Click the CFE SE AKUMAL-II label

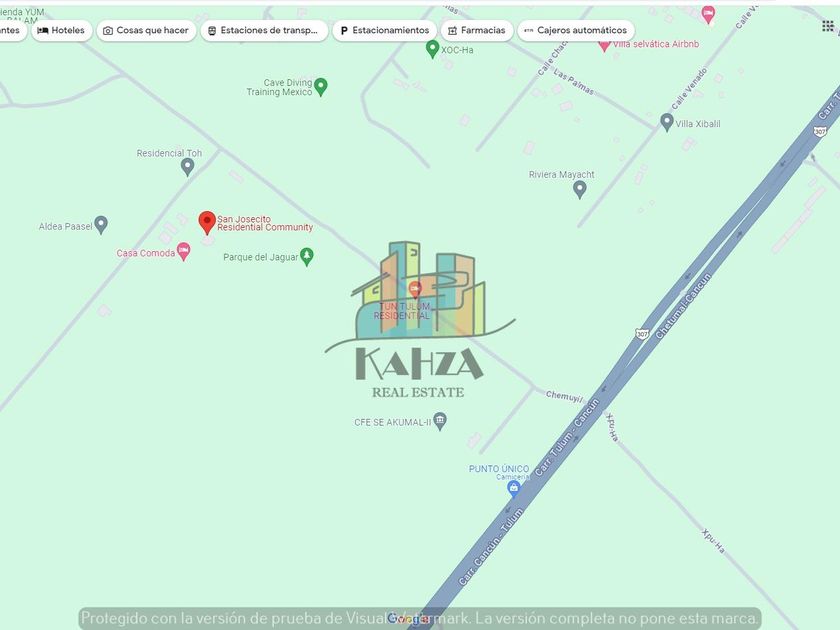(x=393, y=422)
